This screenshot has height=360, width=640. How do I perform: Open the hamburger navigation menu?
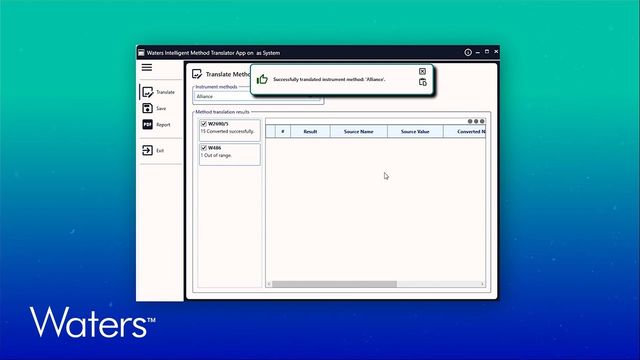pyautogui.click(x=147, y=67)
